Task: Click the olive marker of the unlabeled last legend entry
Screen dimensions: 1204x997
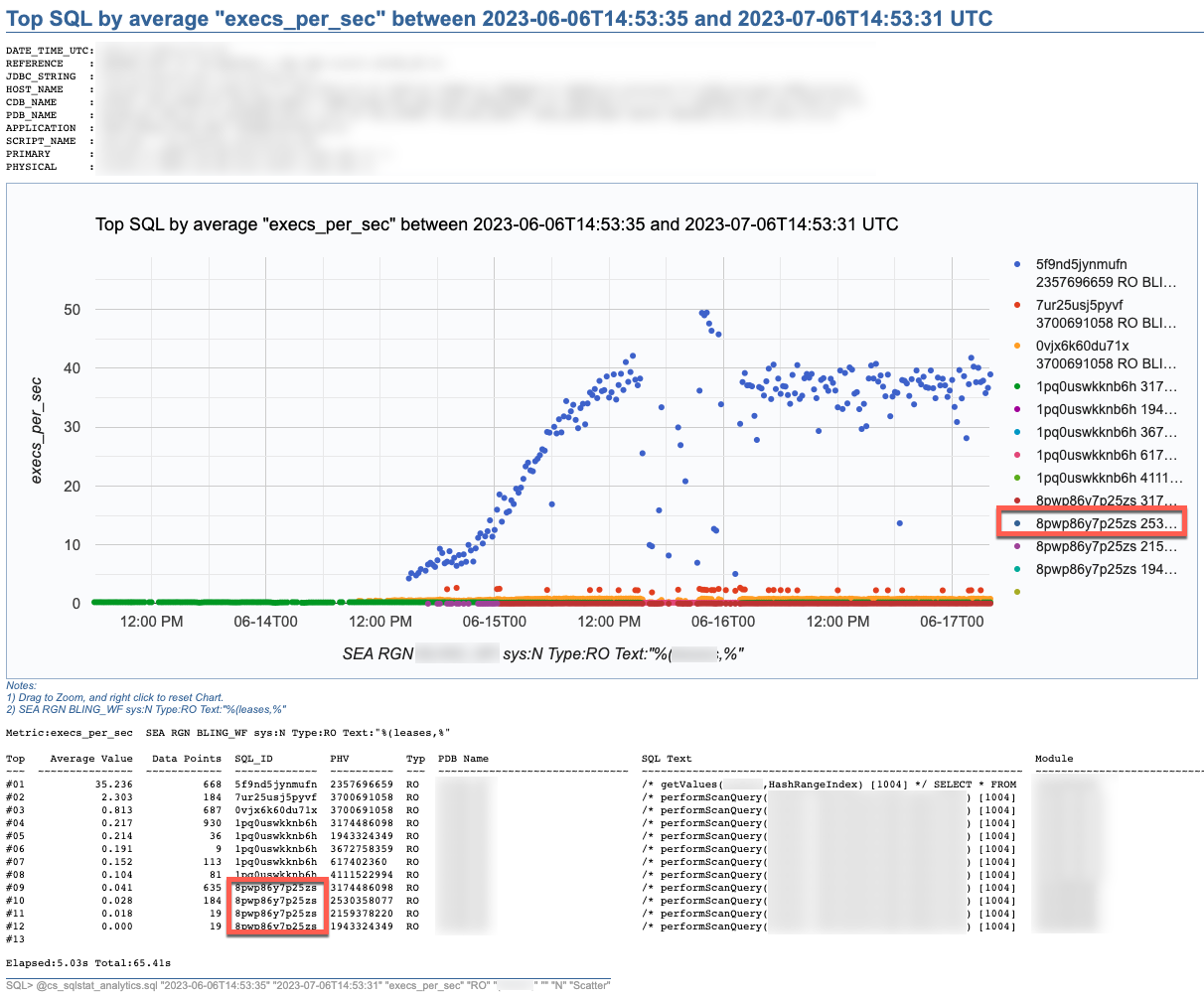Action: pos(1017,592)
